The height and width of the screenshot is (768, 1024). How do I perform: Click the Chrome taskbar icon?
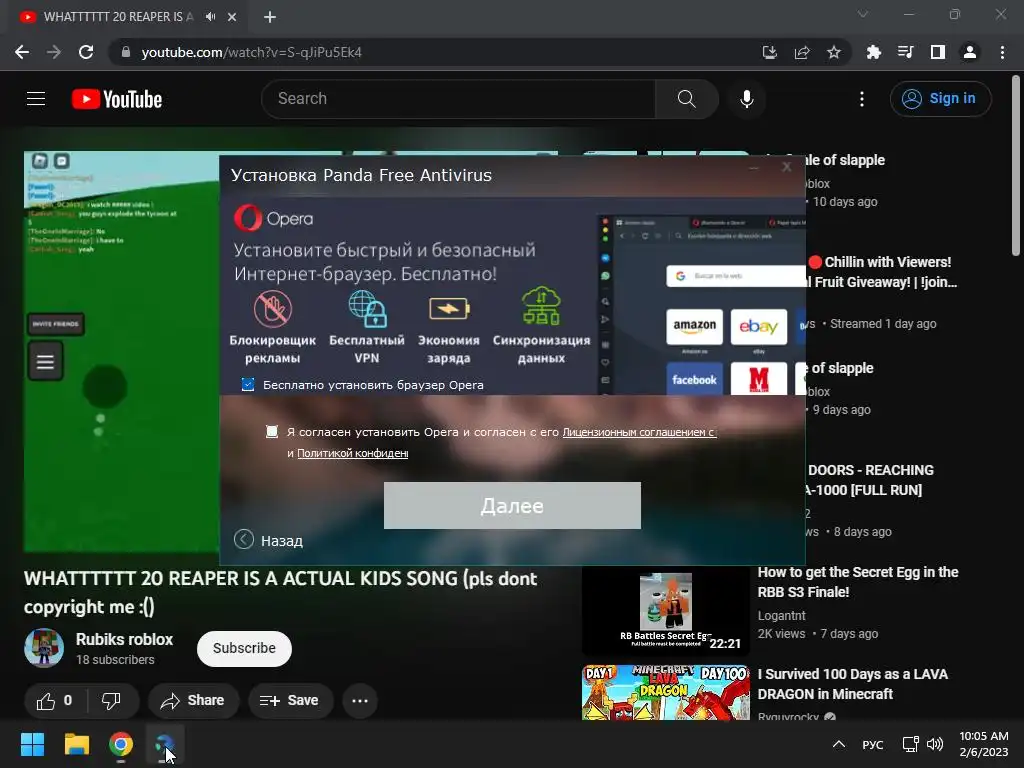click(121, 744)
